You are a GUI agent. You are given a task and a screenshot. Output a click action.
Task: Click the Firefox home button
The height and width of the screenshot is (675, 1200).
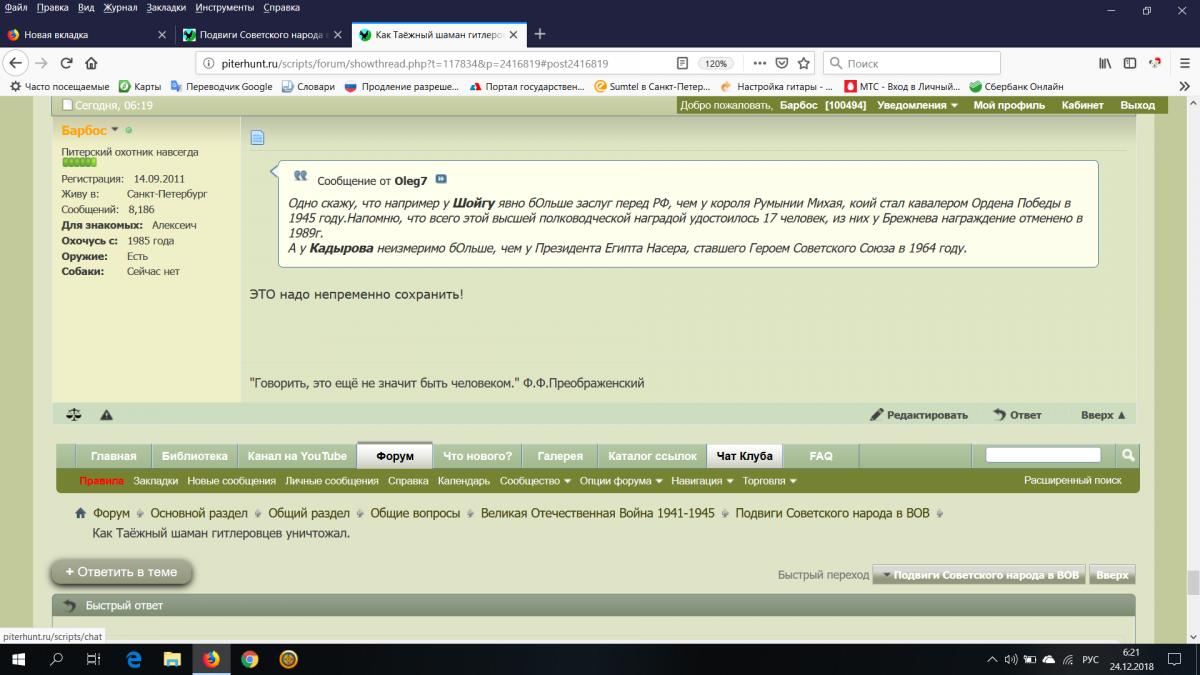(91, 63)
